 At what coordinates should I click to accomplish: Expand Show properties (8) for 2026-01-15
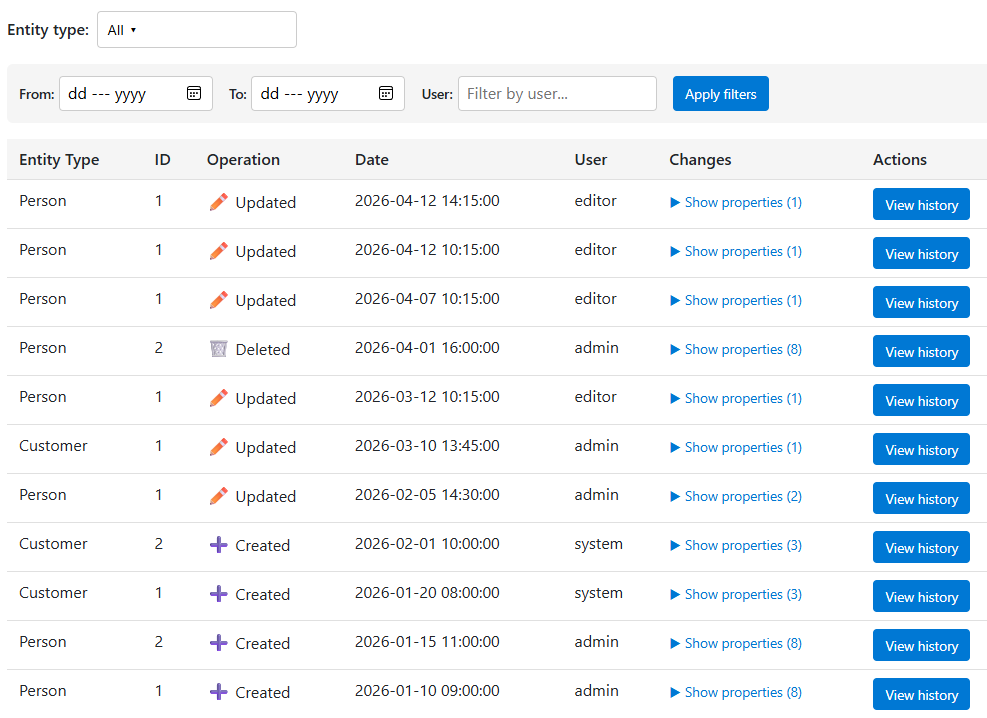736,644
